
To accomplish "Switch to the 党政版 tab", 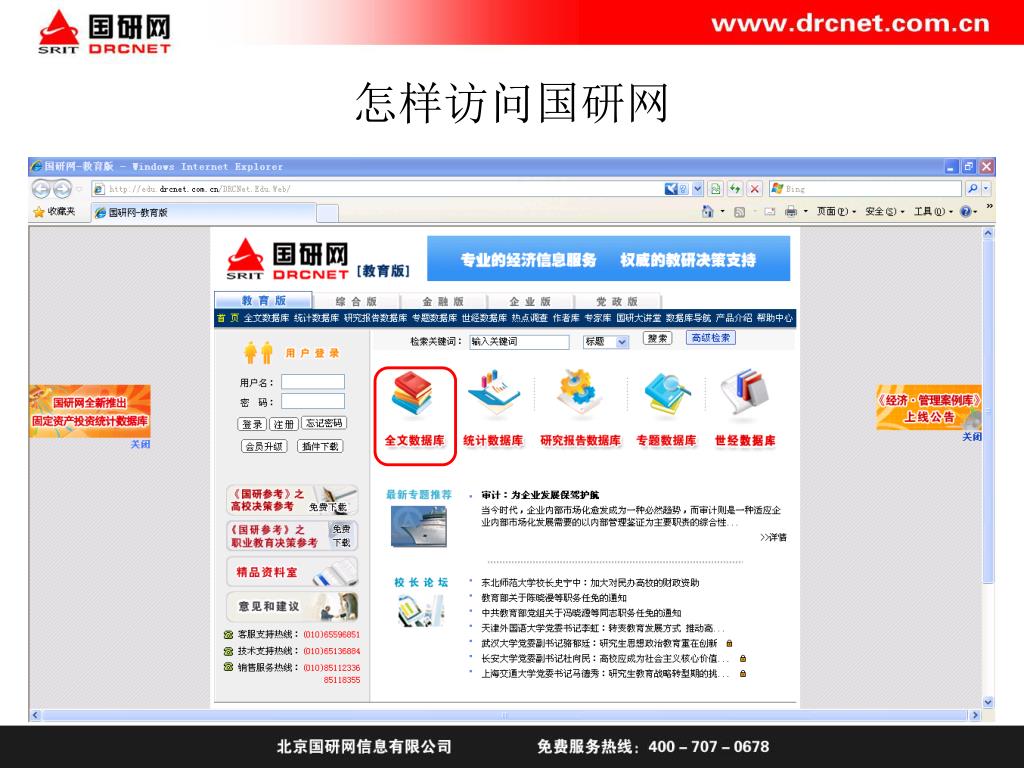I will [617, 301].
